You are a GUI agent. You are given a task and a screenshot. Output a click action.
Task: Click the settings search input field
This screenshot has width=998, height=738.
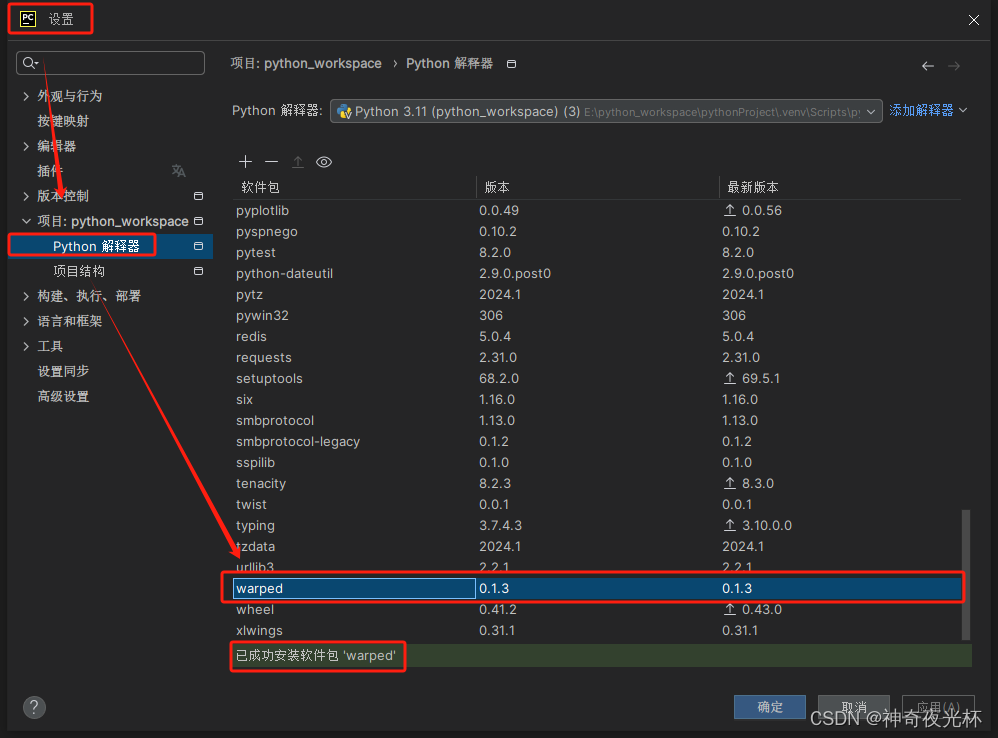pos(110,62)
